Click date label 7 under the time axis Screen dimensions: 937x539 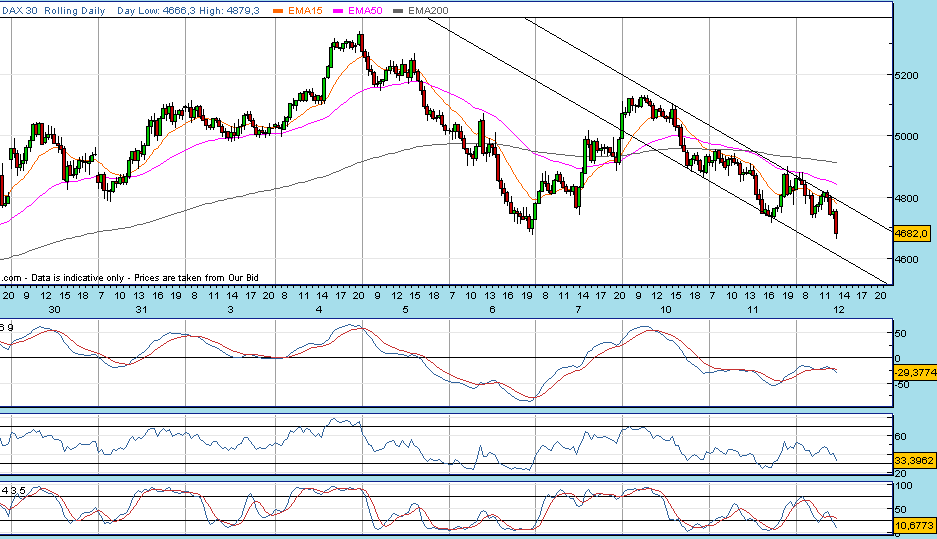tap(578, 310)
